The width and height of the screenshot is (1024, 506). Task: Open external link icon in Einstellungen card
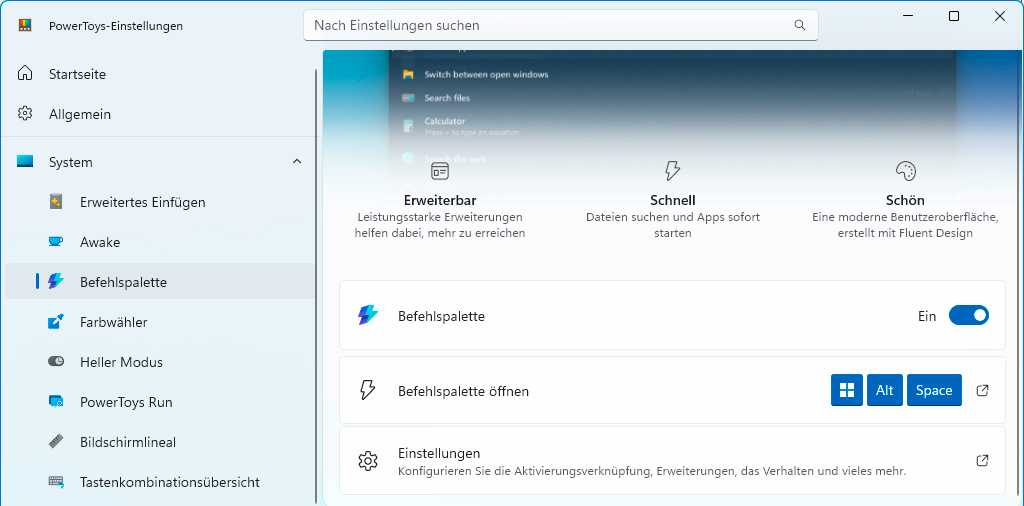pos(982,460)
